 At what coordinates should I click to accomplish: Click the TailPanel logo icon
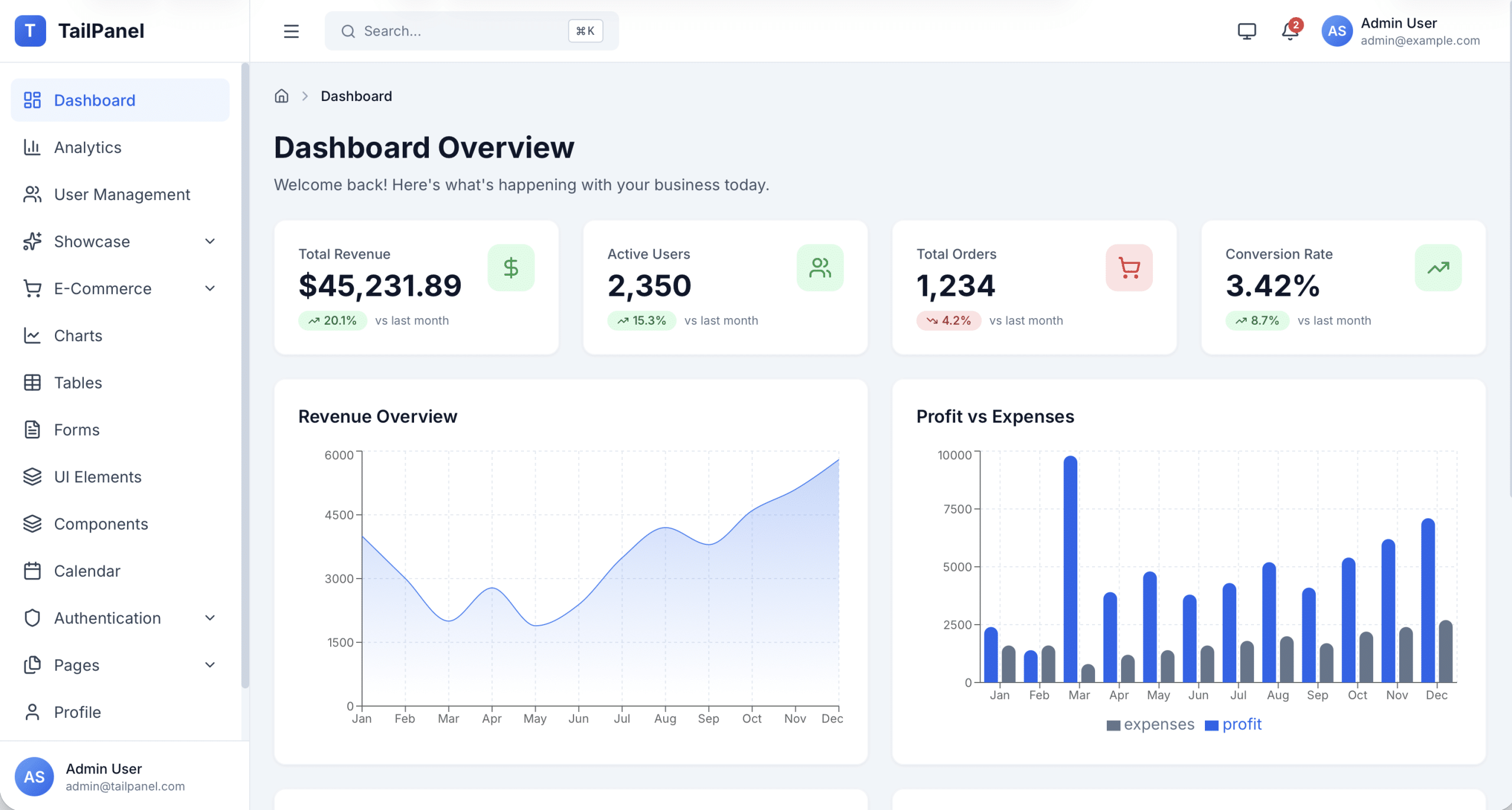(x=30, y=31)
